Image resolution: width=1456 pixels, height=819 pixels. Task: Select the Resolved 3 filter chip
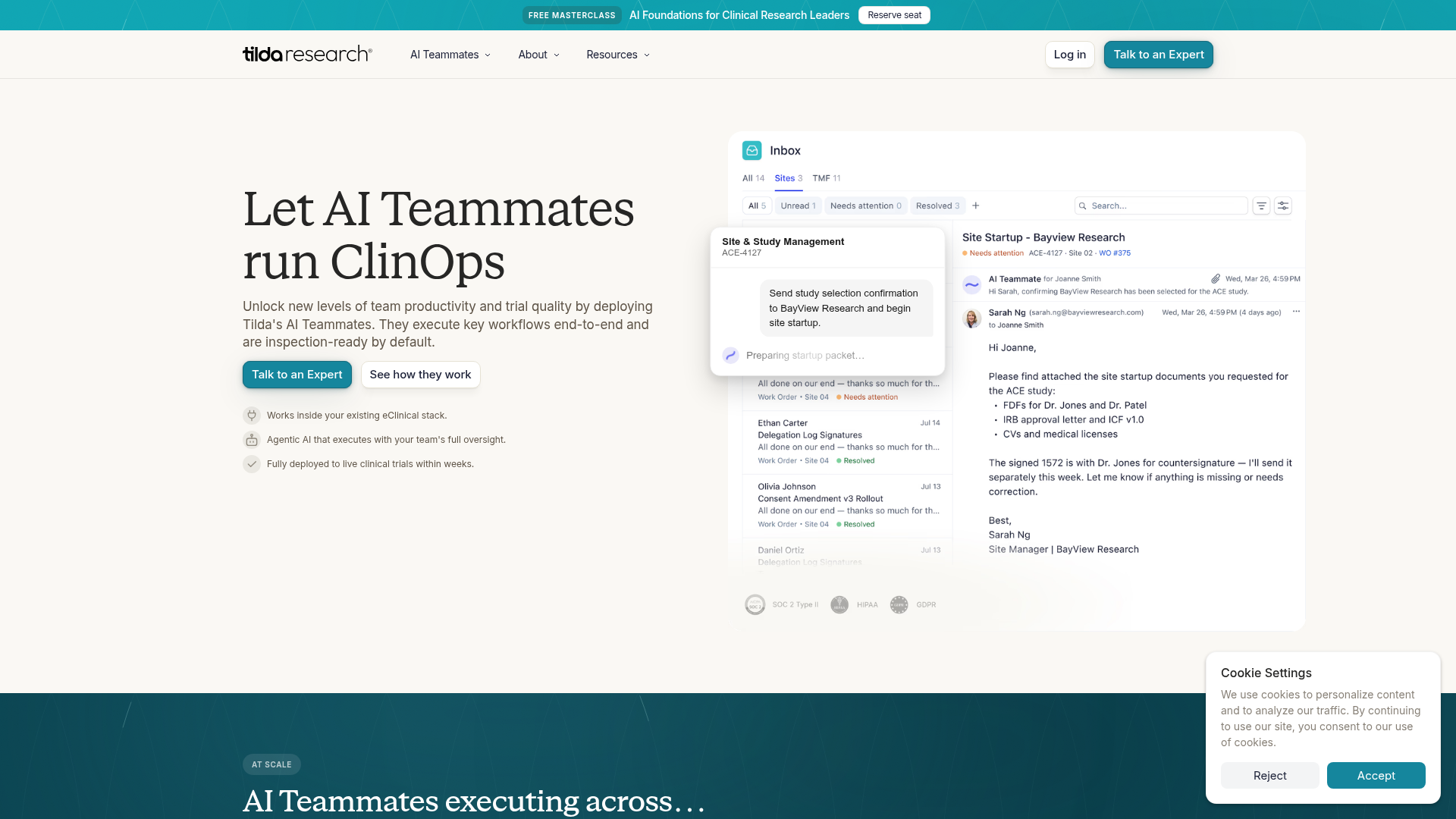937,206
